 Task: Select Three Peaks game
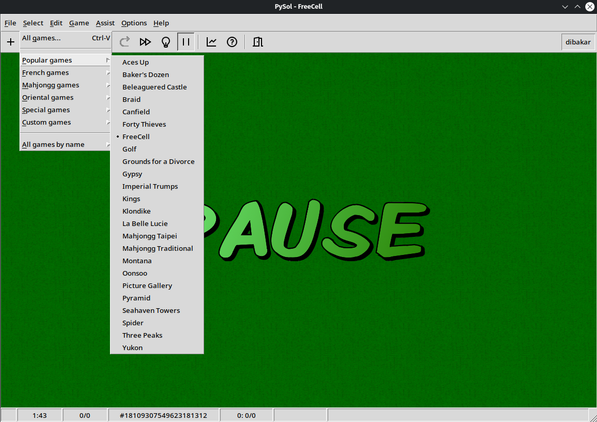pyautogui.click(x=157, y=336)
